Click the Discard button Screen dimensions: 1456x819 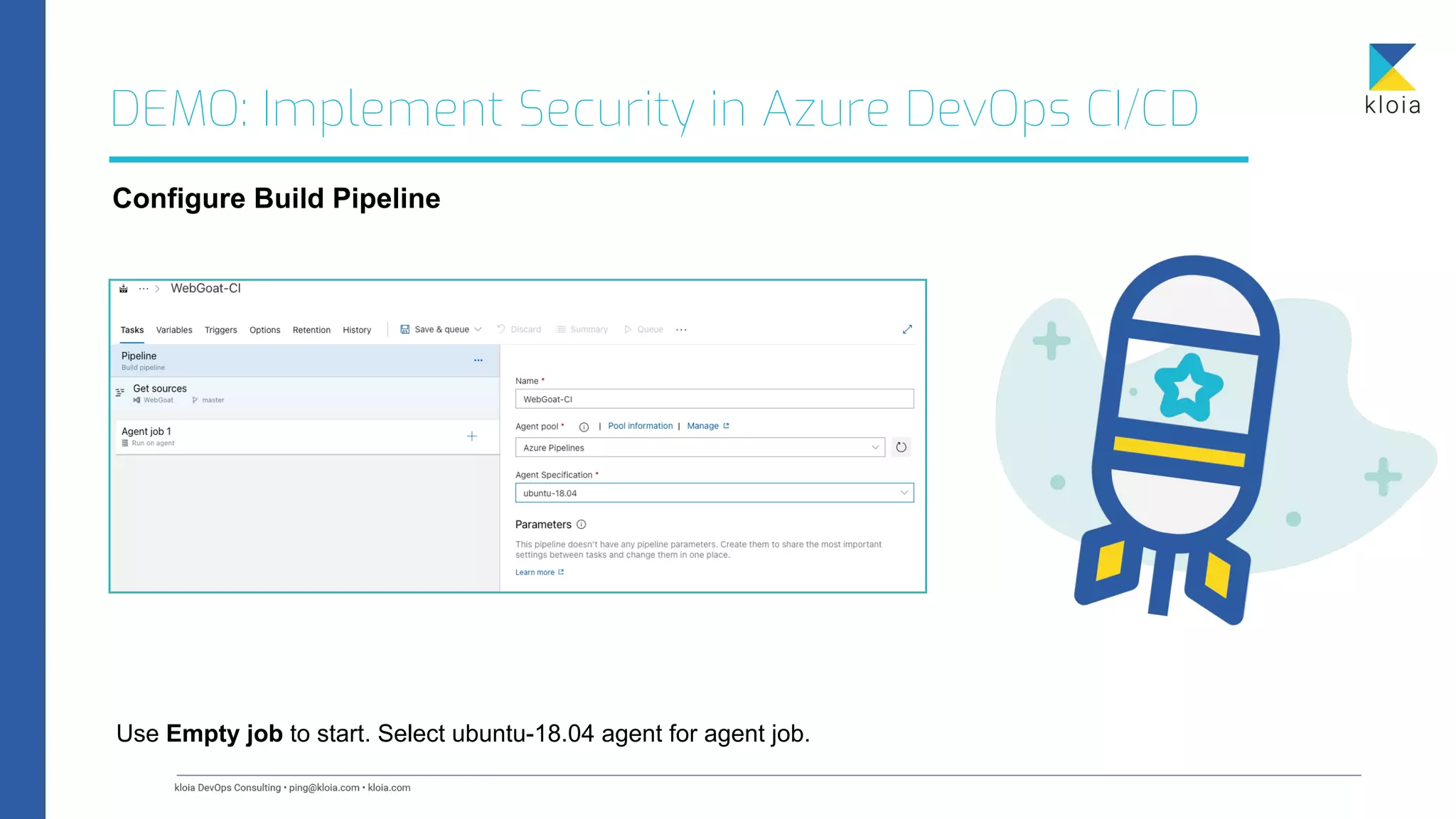(x=519, y=329)
